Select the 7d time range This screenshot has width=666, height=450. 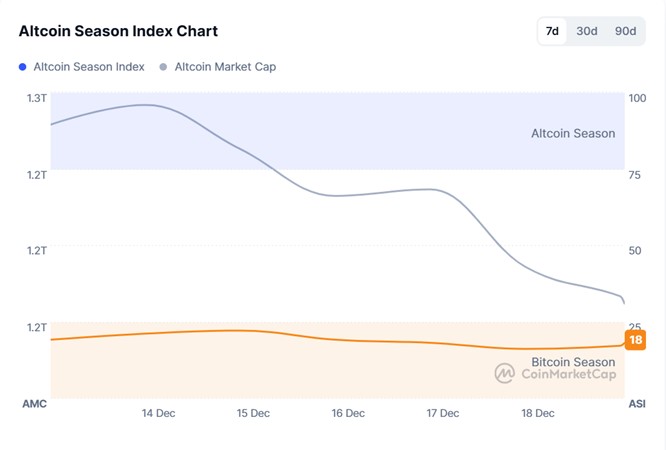(x=552, y=31)
